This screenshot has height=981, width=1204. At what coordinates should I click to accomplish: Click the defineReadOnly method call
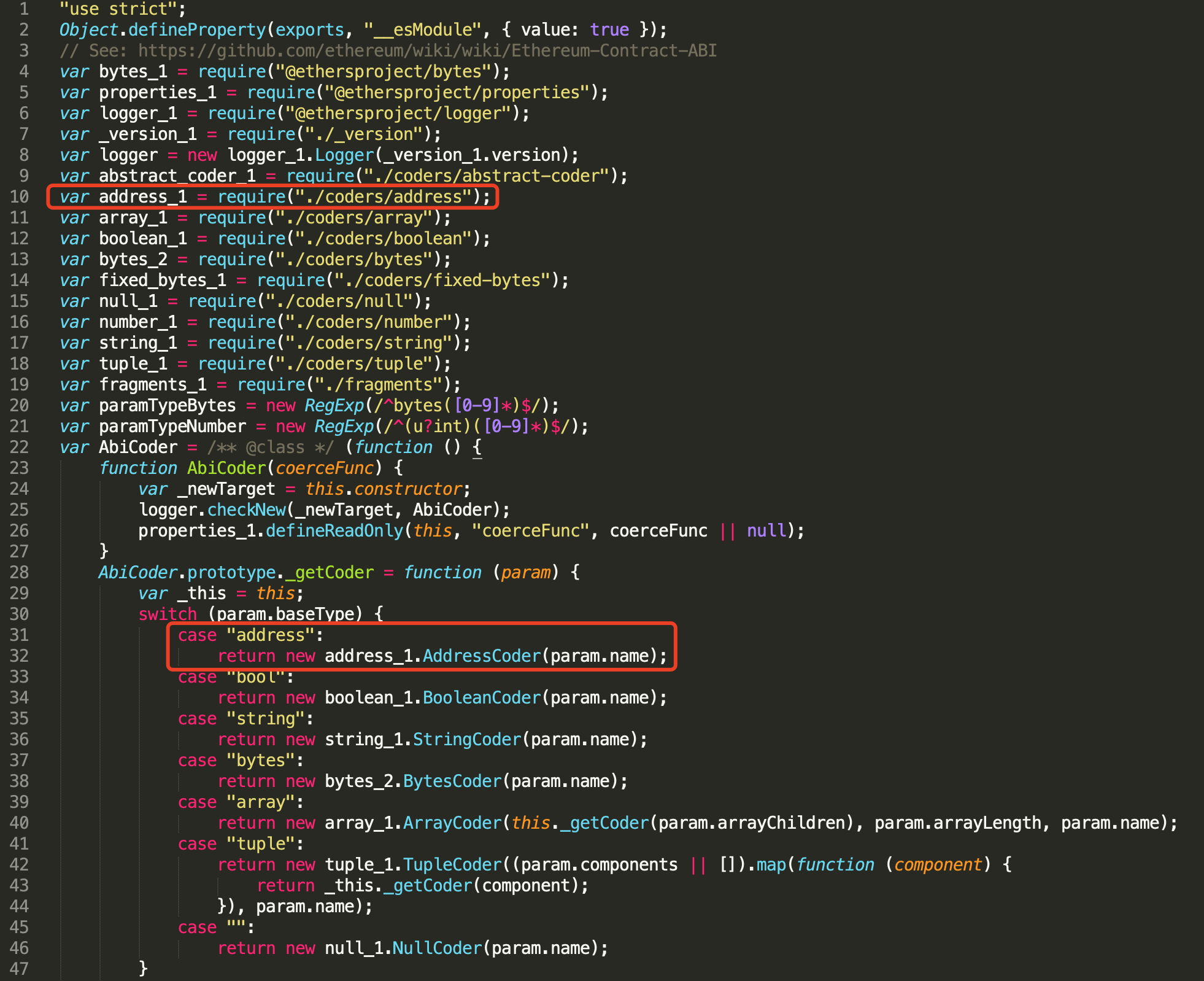pos(334,530)
